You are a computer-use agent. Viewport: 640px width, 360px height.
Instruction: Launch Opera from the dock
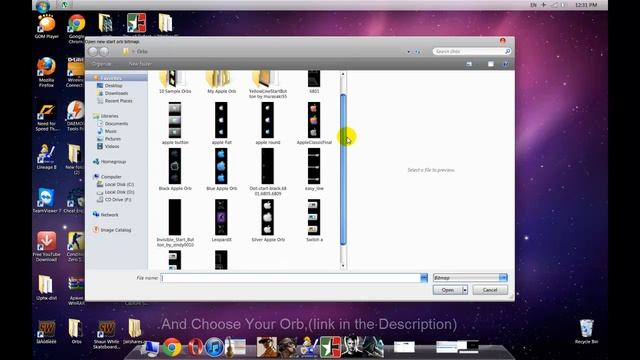[195, 347]
